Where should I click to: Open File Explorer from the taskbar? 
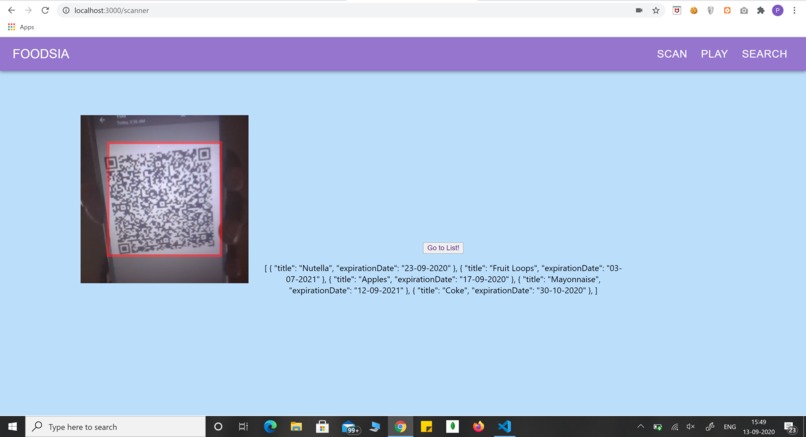[x=296, y=427]
